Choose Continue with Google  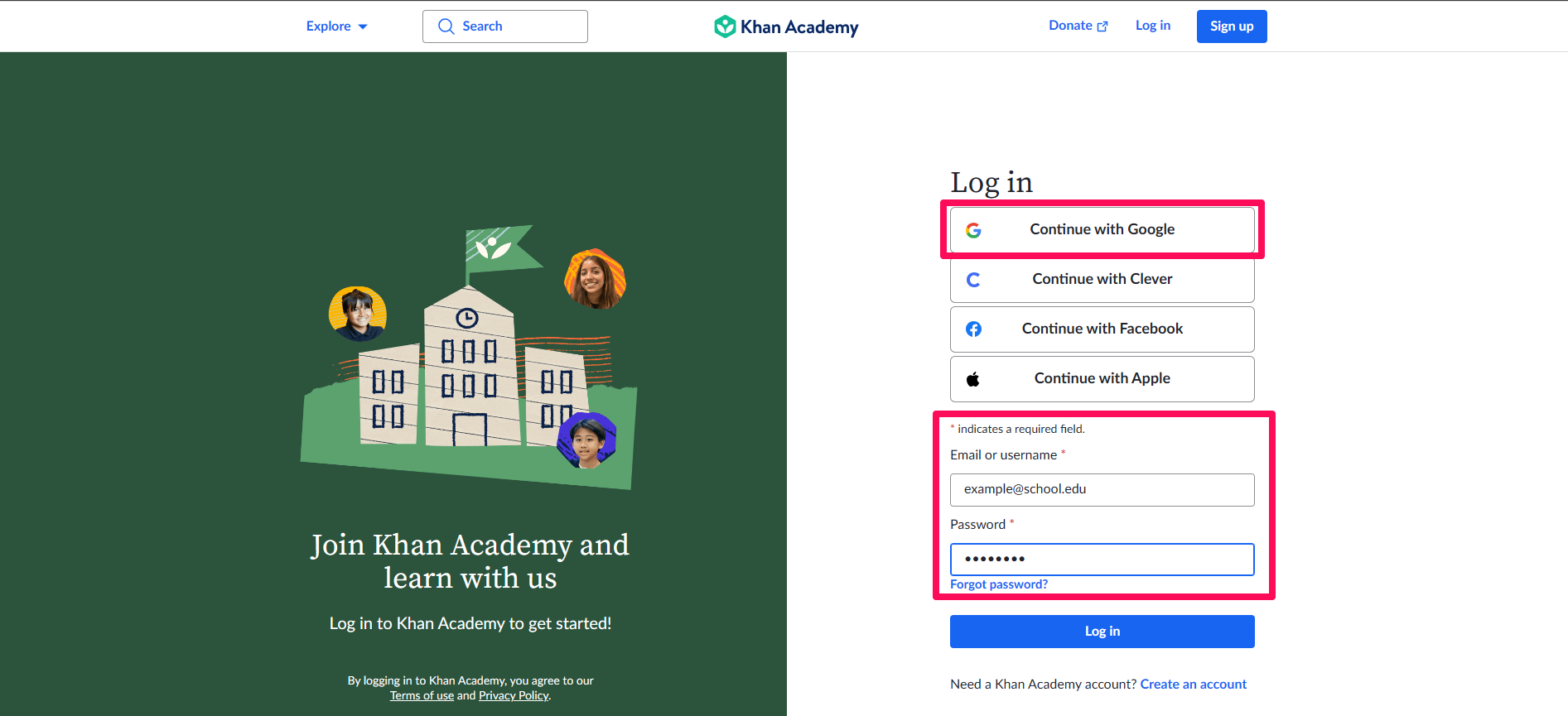(x=1102, y=229)
